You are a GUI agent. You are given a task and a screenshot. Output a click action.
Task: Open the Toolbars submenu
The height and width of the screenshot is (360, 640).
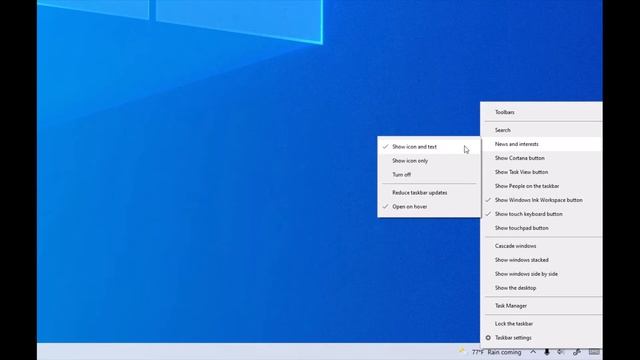coord(542,112)
